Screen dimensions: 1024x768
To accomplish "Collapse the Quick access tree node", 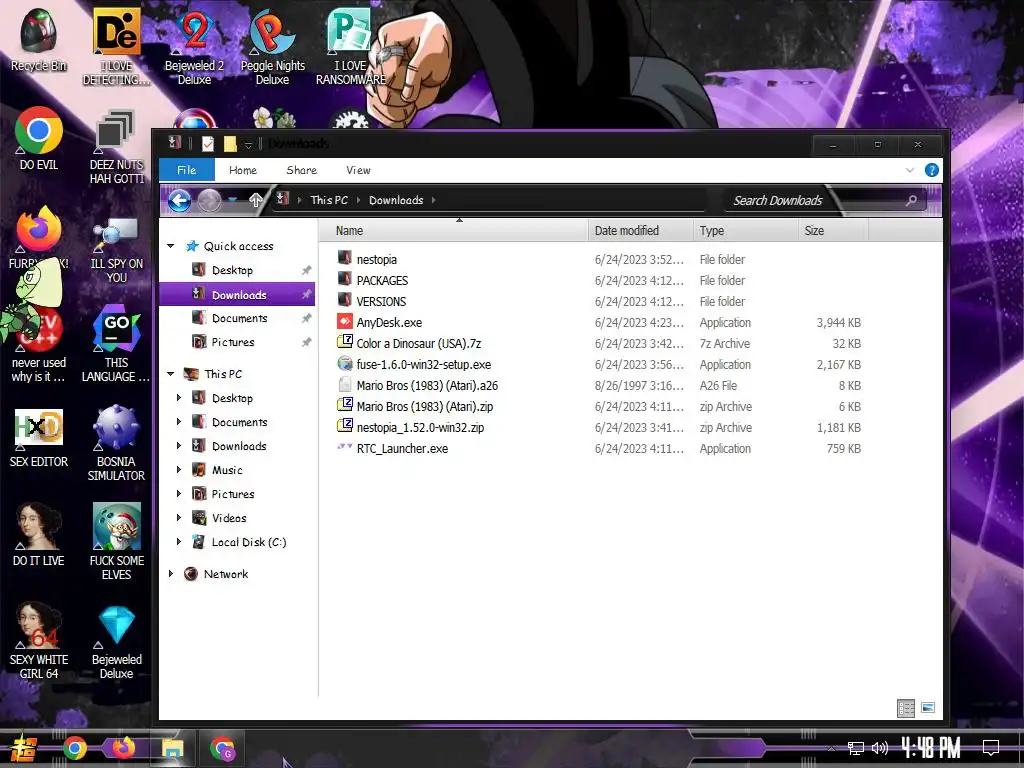I will tap(170, 246).
